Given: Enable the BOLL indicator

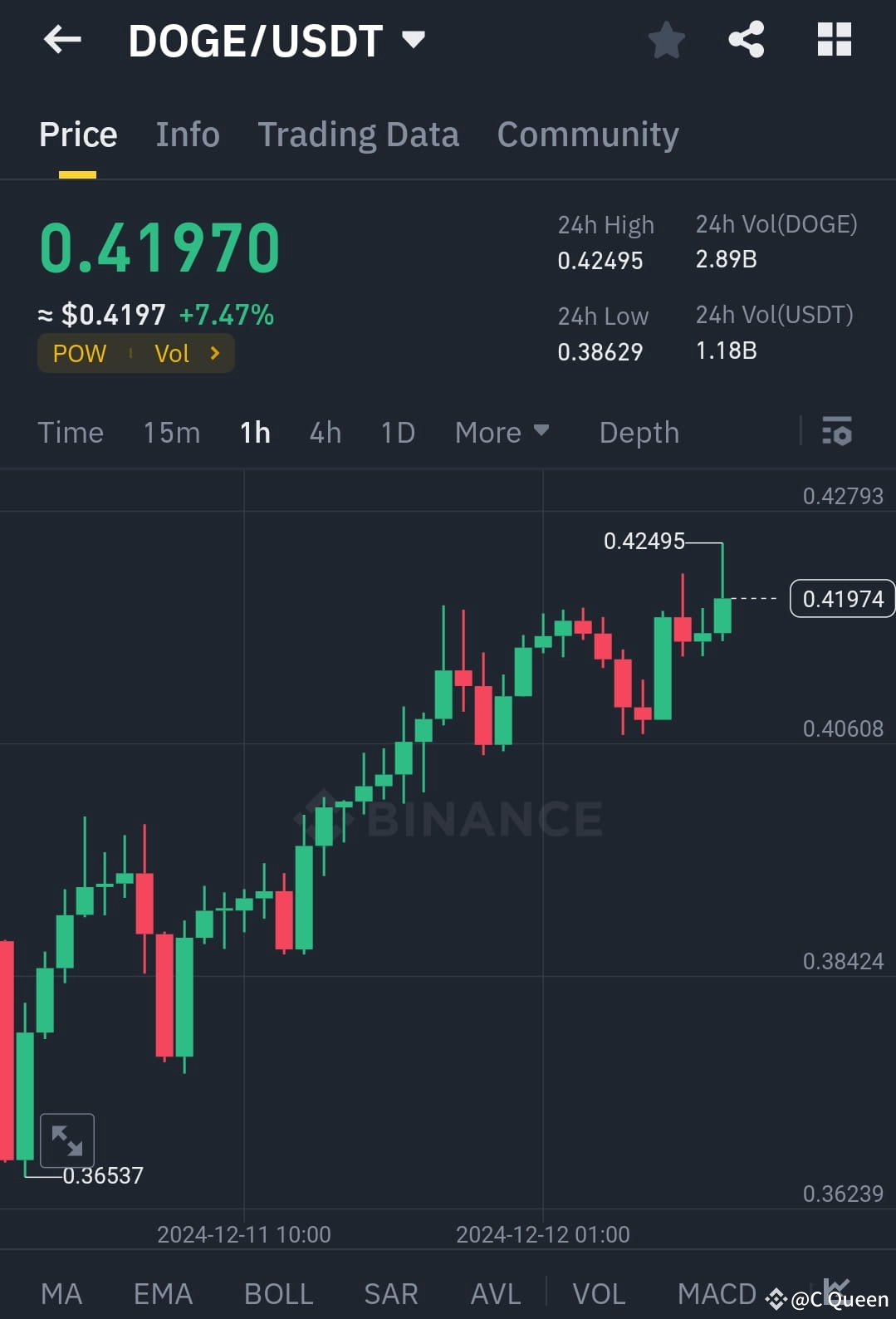Looking at the screenshot, I should click(278, 1292).
